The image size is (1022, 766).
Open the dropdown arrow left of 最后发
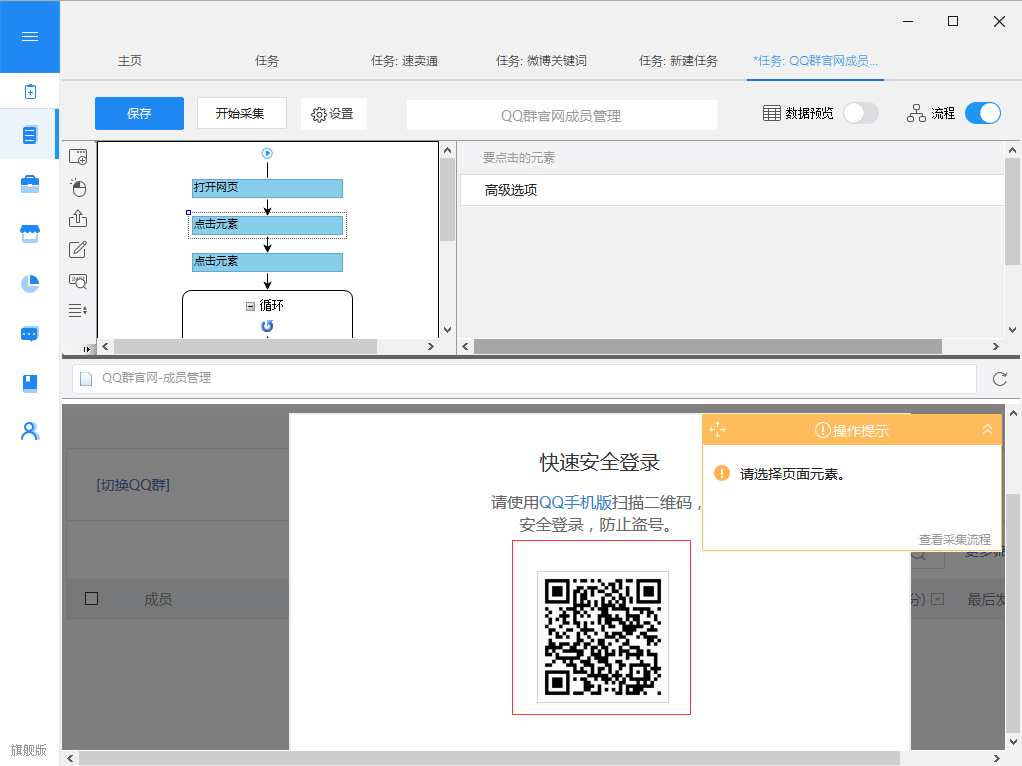coord(937,599)
